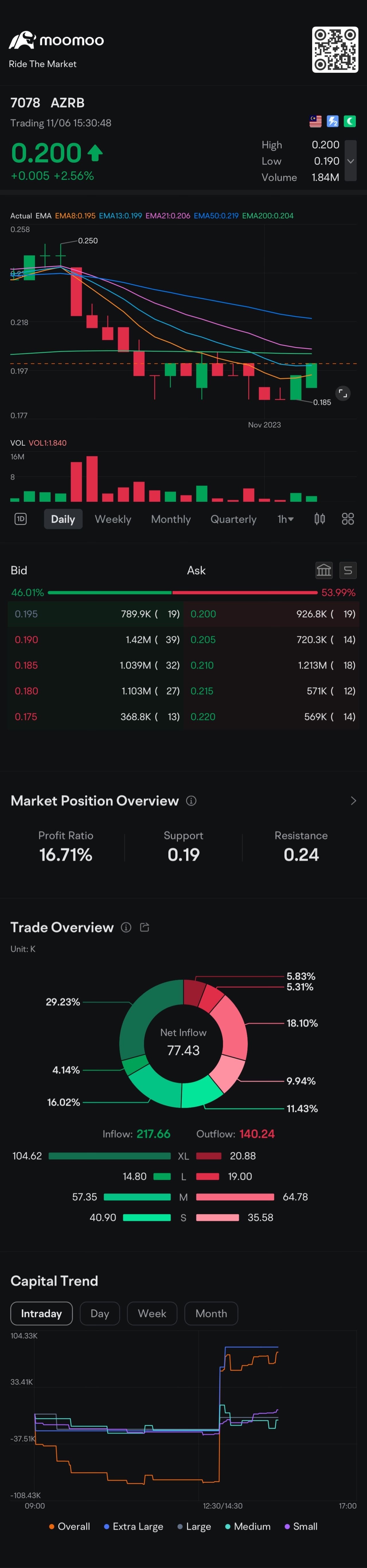Select the 0.210 ask price row
The width and height of the screenshot is (367, 1568).
click(x=272, y=665)
